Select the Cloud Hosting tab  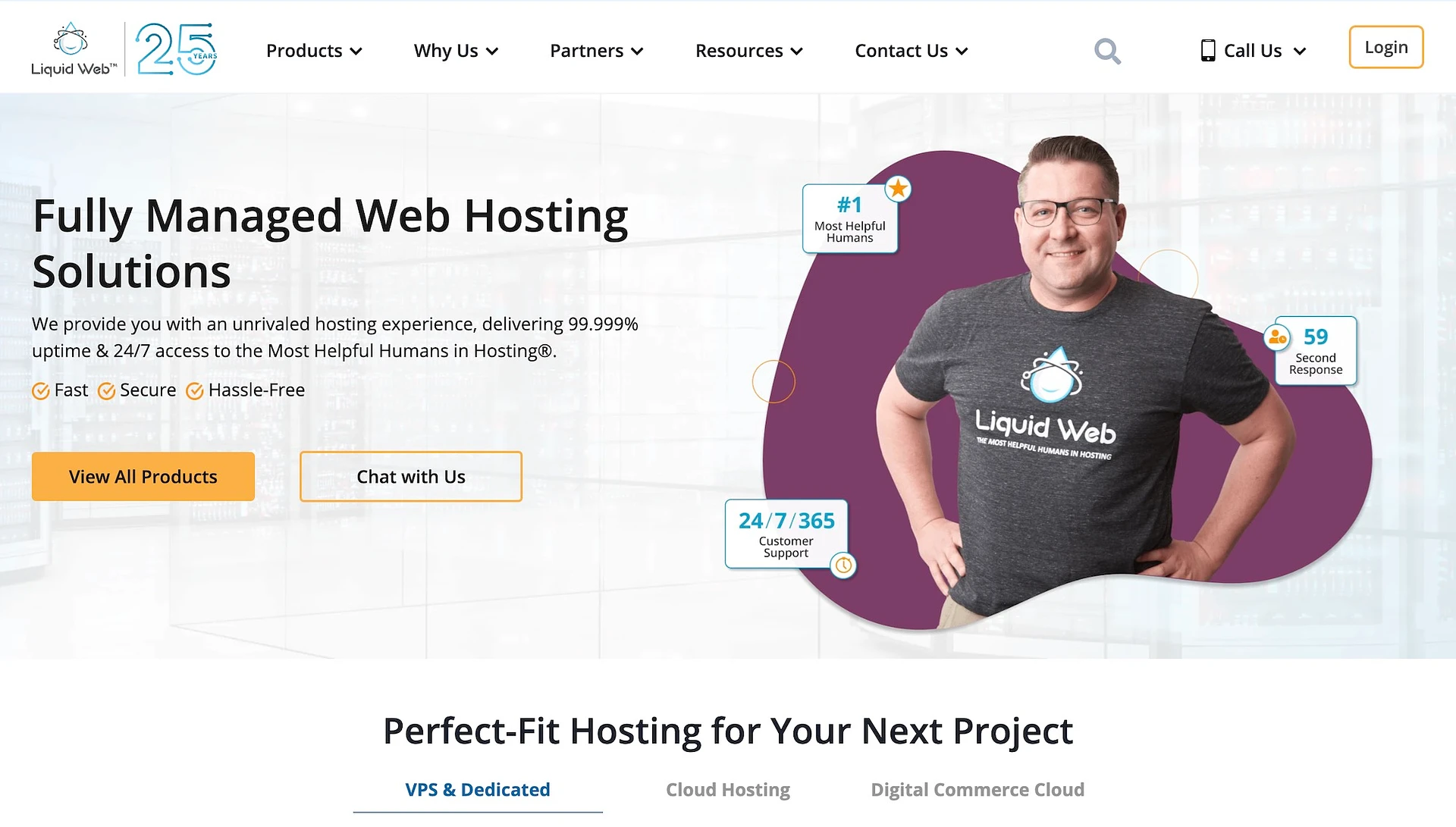coord(728,789)
